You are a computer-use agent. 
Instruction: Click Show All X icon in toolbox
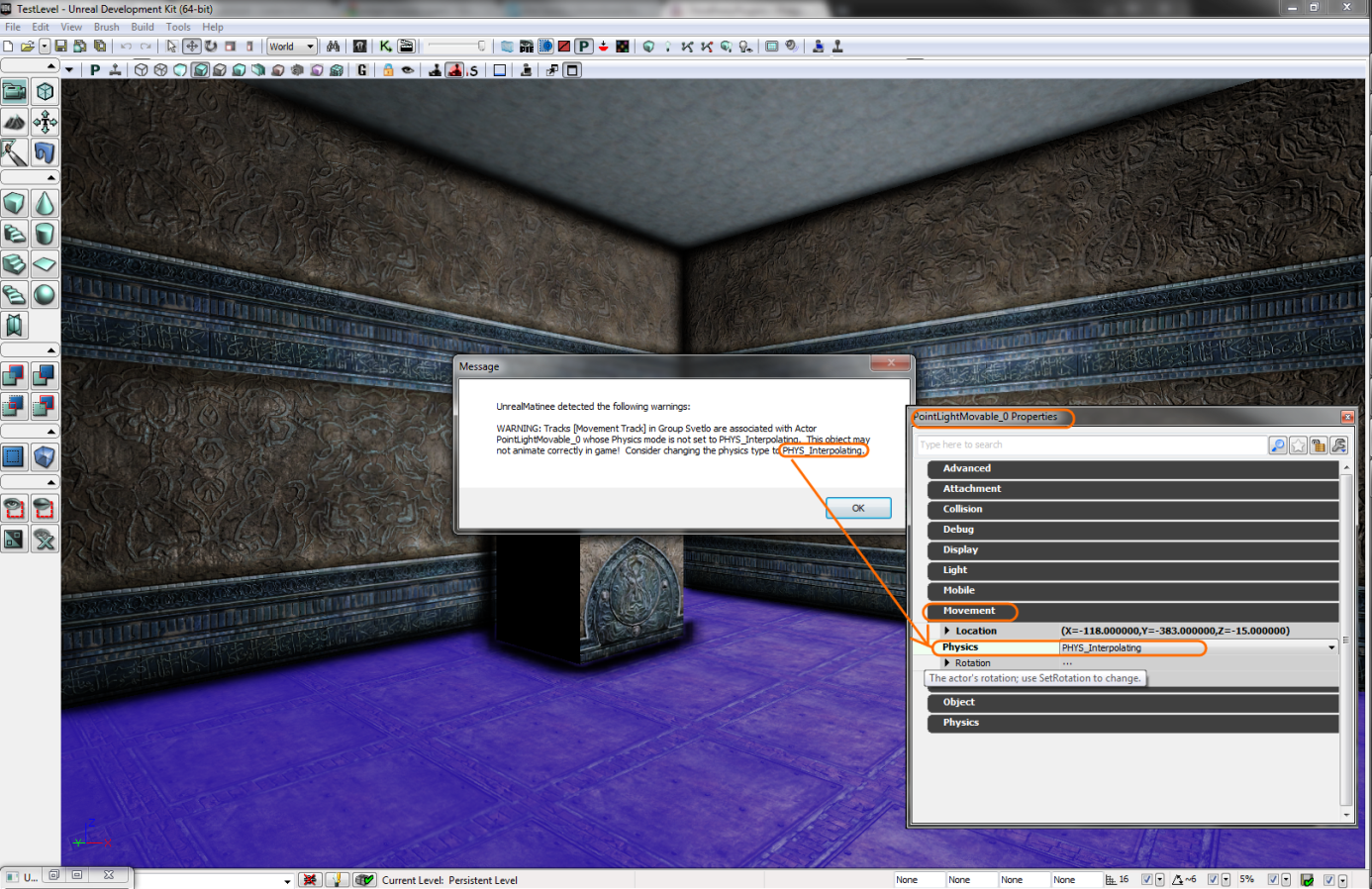click(x=46, y=540)
